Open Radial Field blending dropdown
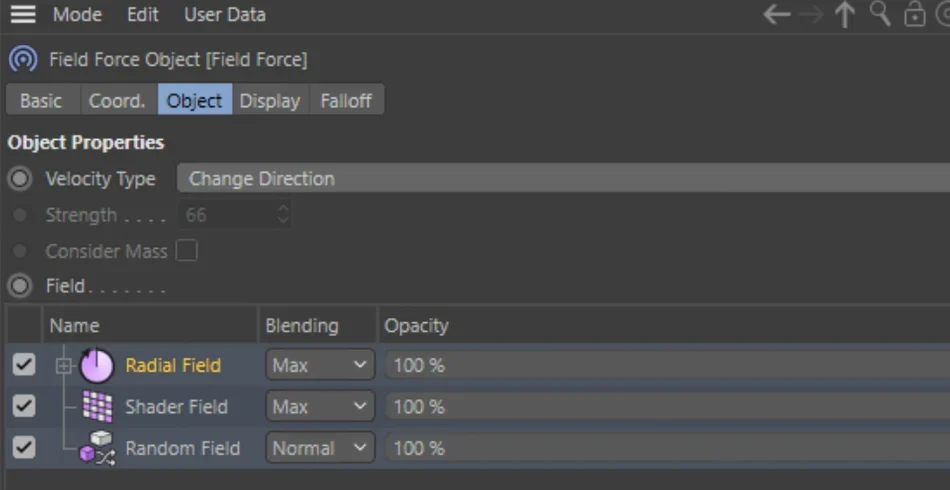 pyautogui.click(x=320, y=365)
